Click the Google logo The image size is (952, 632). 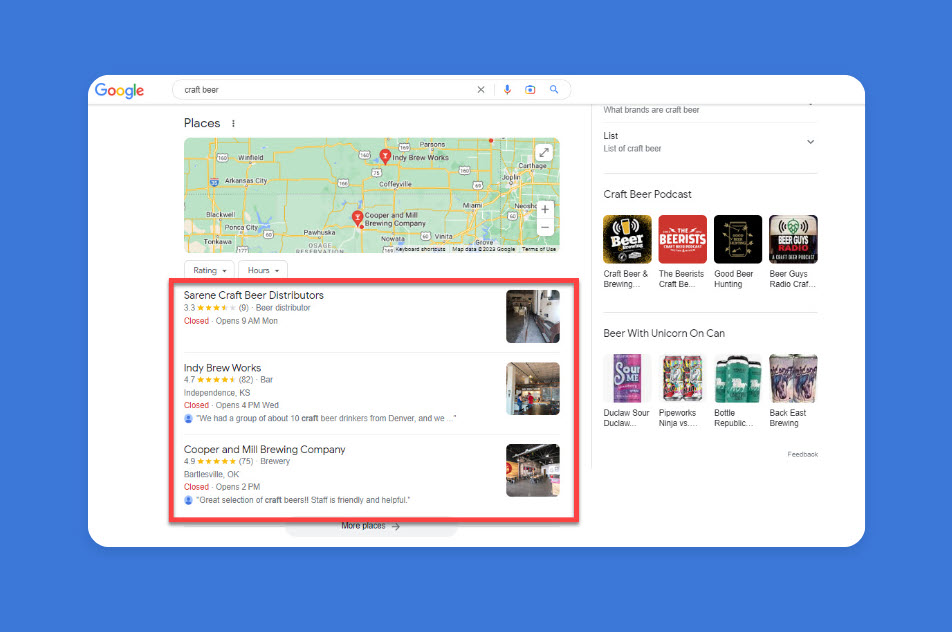(119, 90)
